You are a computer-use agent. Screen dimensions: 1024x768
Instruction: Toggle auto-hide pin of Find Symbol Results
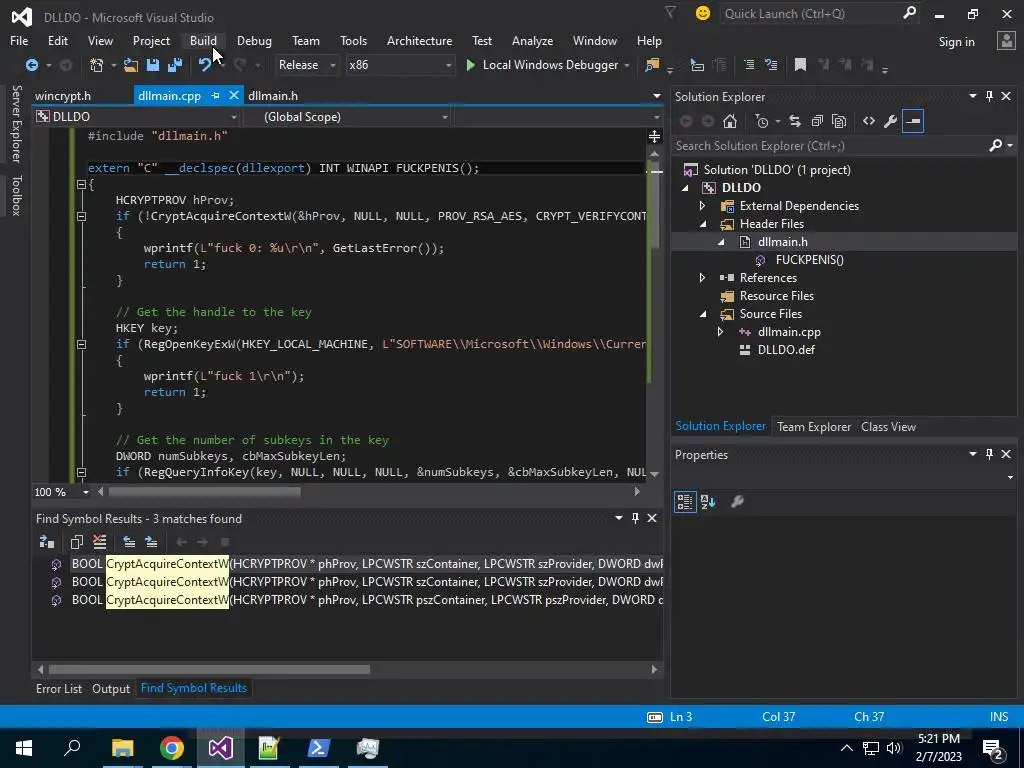(635, 518)
